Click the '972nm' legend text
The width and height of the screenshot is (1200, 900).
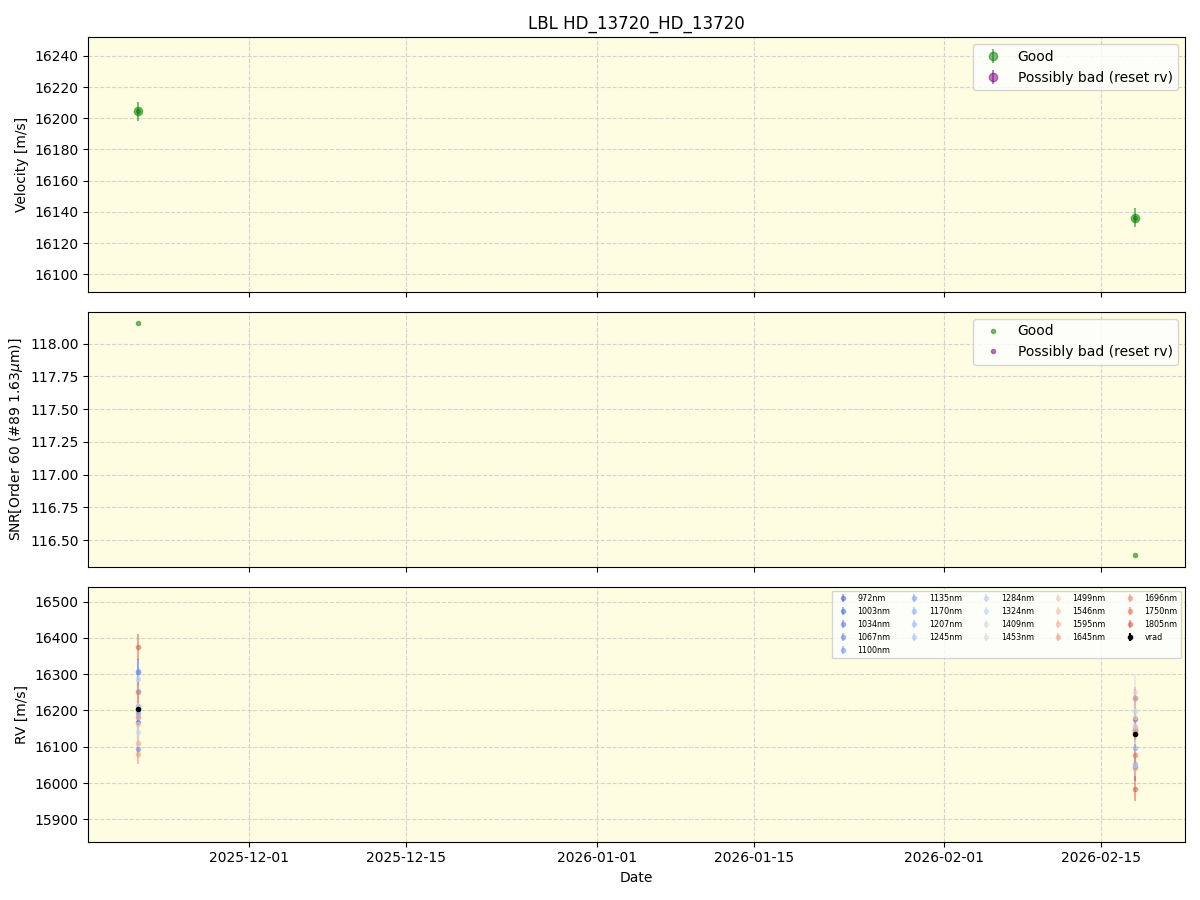pos(871,598)
